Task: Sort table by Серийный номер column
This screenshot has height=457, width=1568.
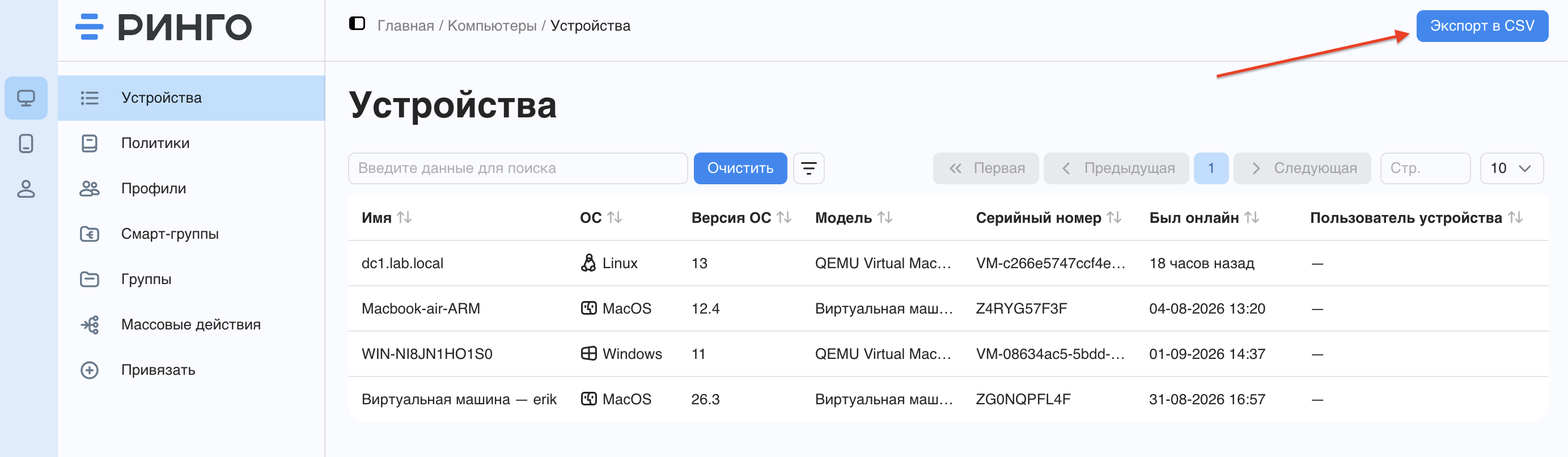Action: click(1114, 217)
